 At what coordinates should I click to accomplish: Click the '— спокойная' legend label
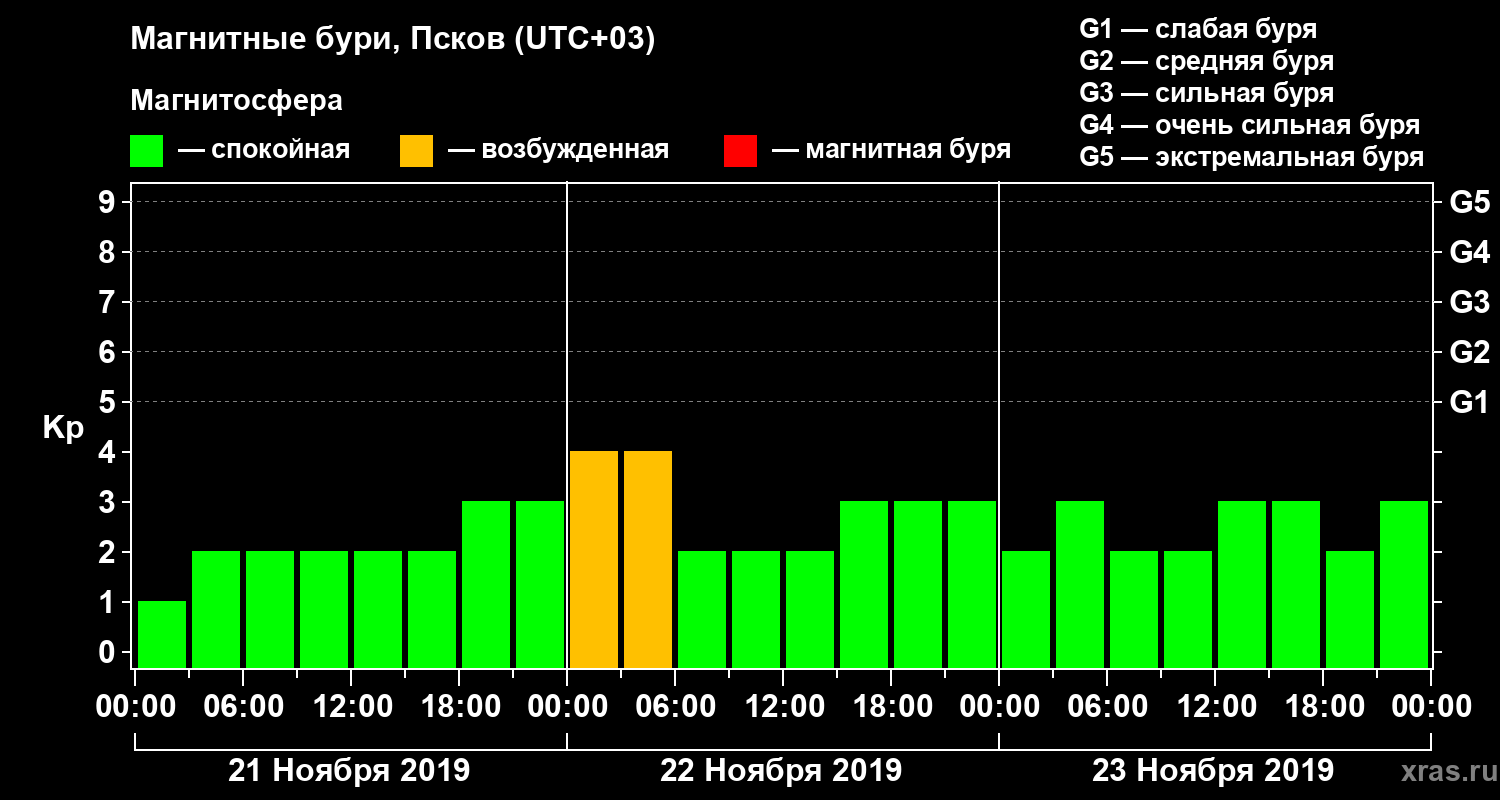[x=264, y=150]
